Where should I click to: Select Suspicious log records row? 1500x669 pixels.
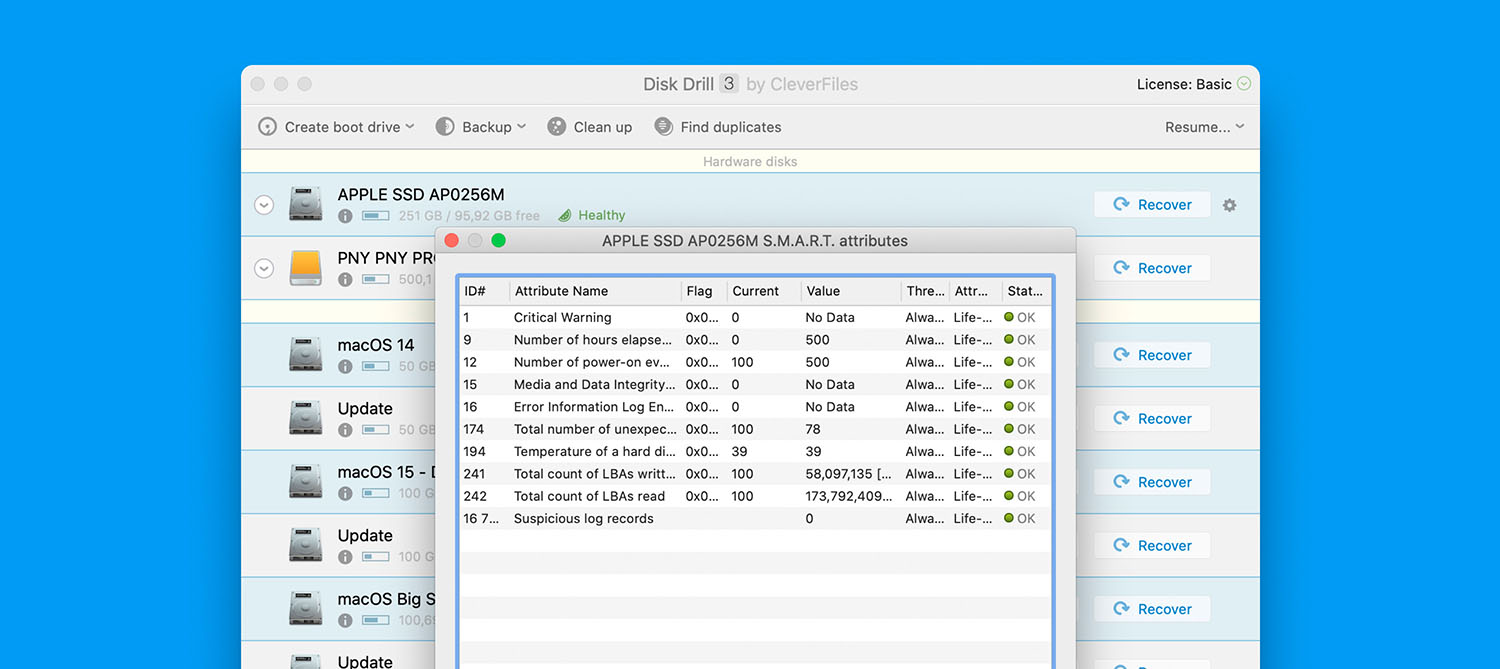(x=755, y=518)
